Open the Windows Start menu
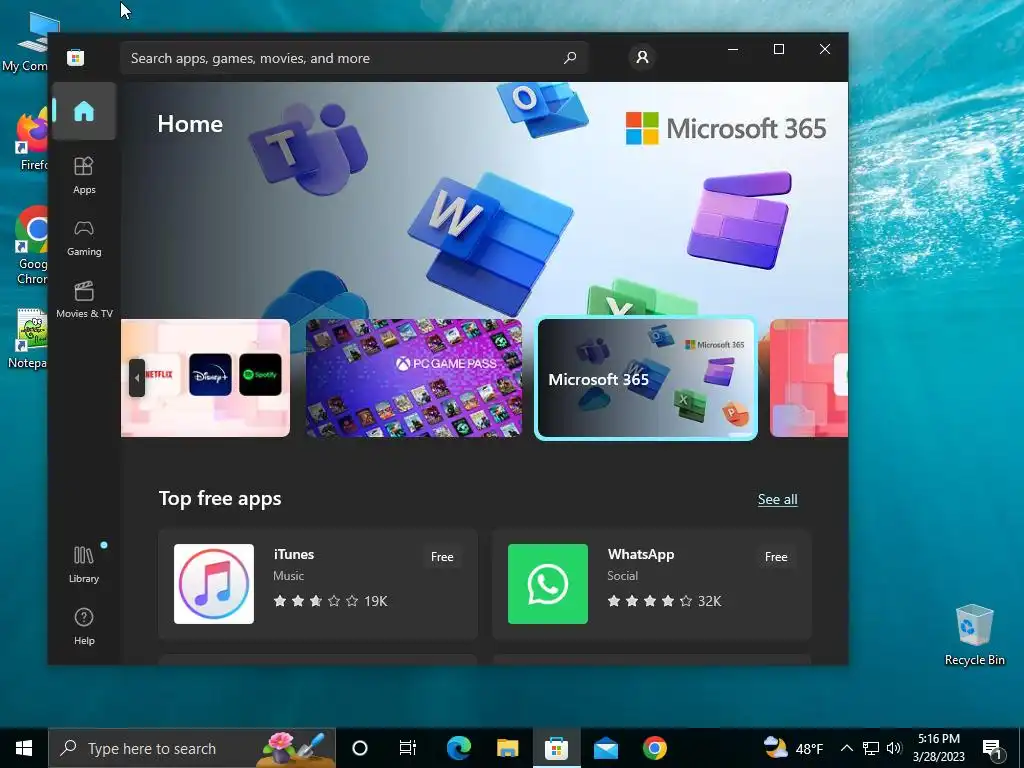Image resolution: width=1024 pixels, height=768 pixels. (24, 748)
